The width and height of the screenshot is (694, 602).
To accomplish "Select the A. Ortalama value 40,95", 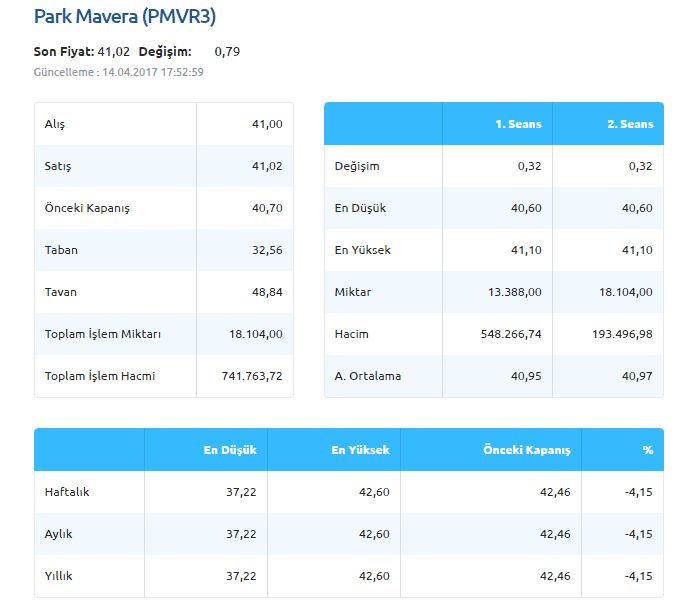I will (x=526, y=376).
